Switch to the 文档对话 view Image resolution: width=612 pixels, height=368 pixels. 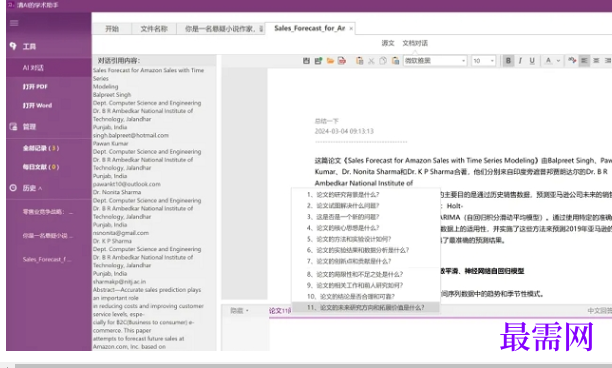pyautogui.click(x=415, y=43)
